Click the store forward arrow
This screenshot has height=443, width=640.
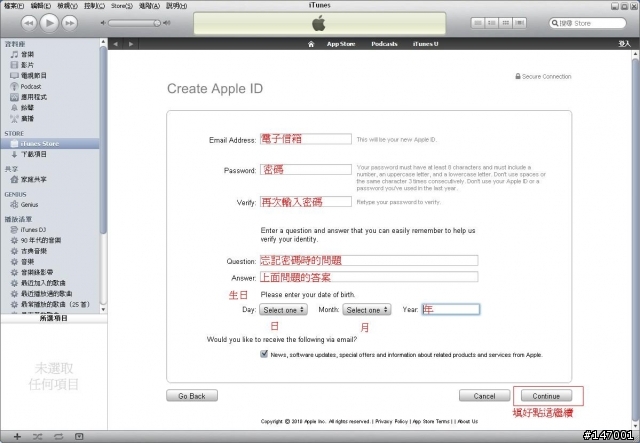click(x=131, y=44)
